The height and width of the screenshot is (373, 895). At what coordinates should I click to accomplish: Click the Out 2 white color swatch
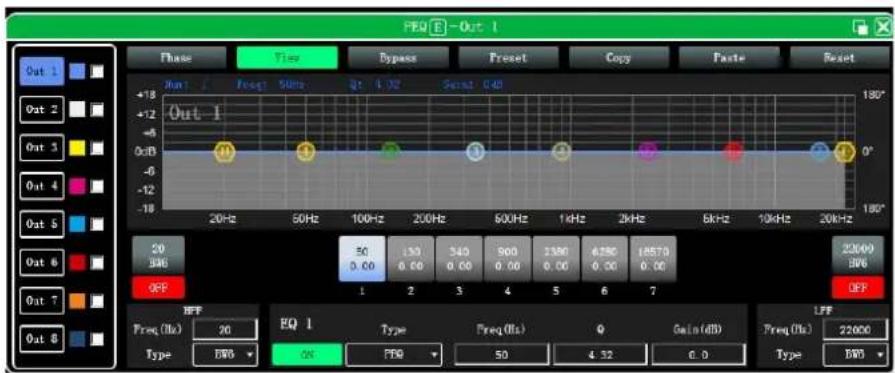(x=77, y=109)
